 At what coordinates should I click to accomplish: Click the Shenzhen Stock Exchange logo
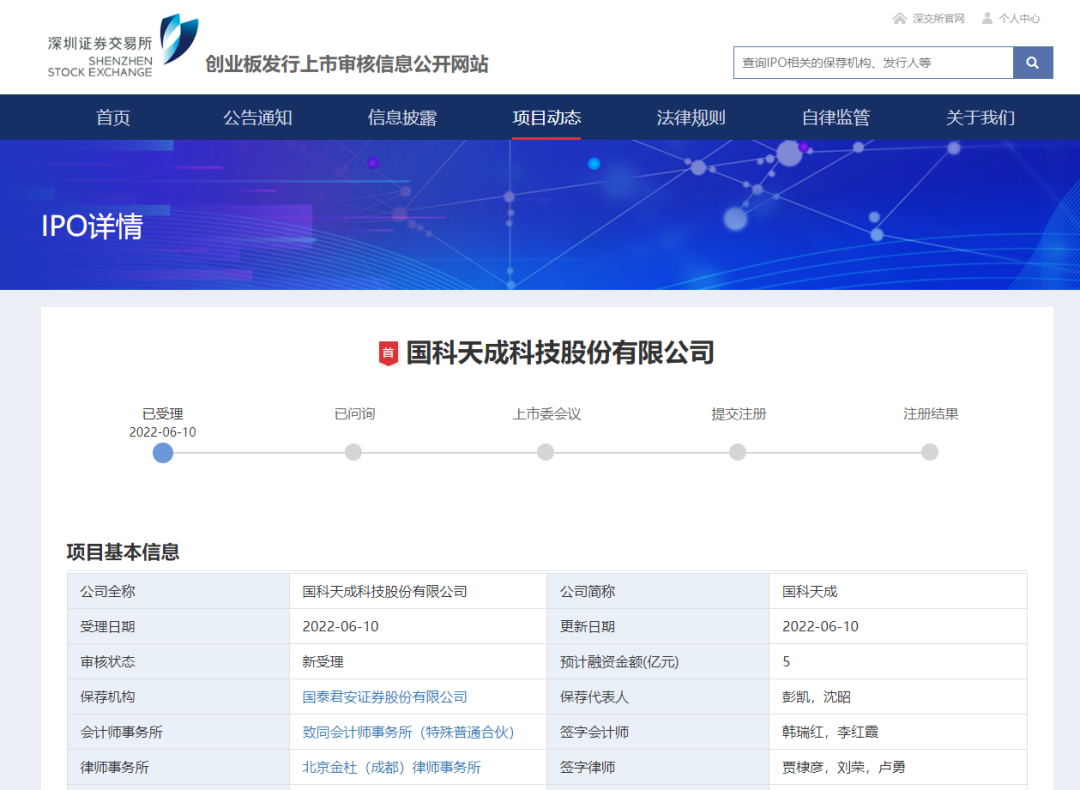tap(122, 46)
